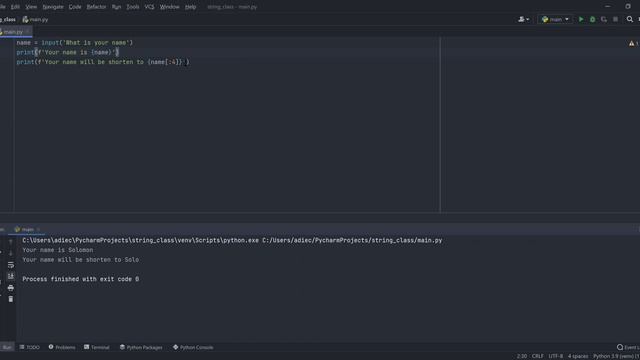Open the Run tool window button
This screenshot has height=360, width=640.
pyautogui.click(x=7, y=347)
